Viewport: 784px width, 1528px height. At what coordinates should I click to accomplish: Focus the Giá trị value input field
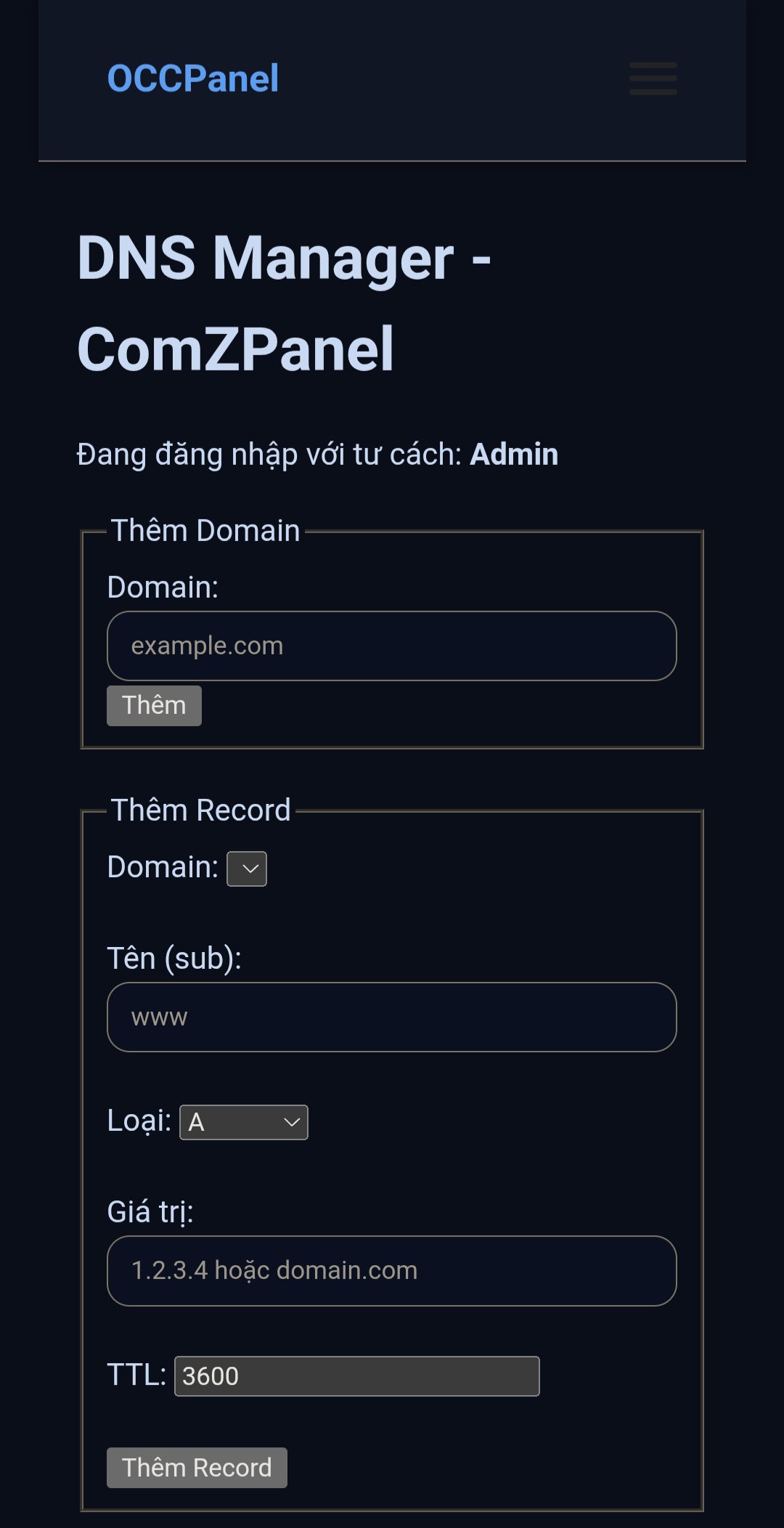tap(391, 1270)
